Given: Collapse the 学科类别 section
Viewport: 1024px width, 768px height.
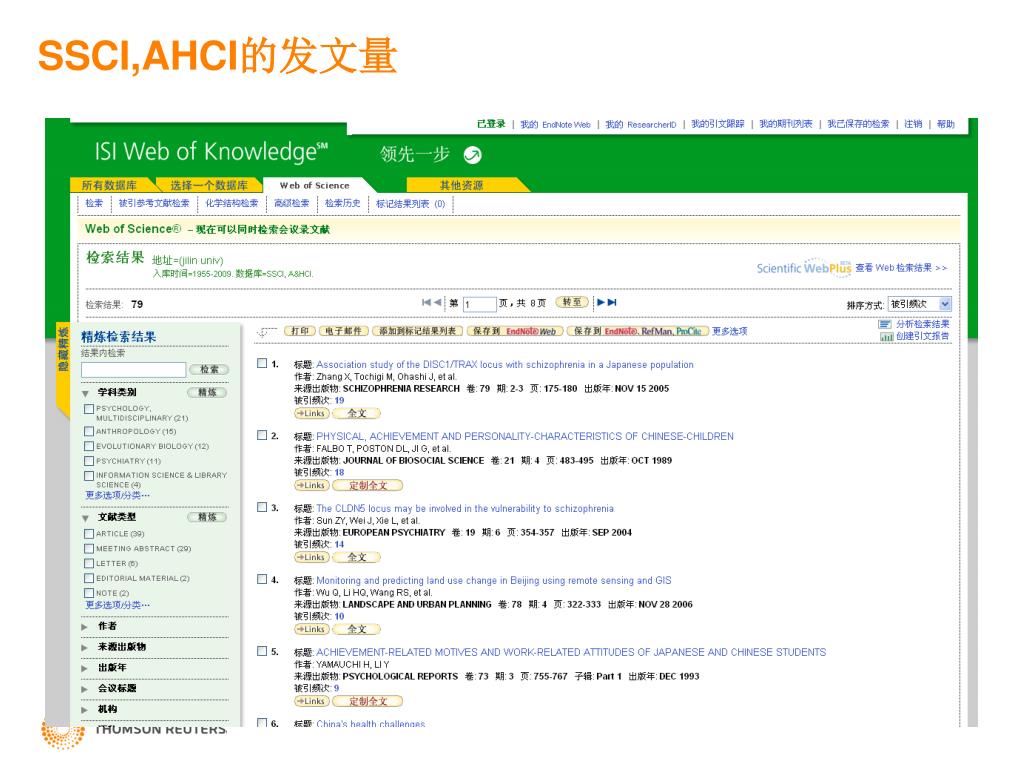Looking at the screenshot, I should coord(86,394).
